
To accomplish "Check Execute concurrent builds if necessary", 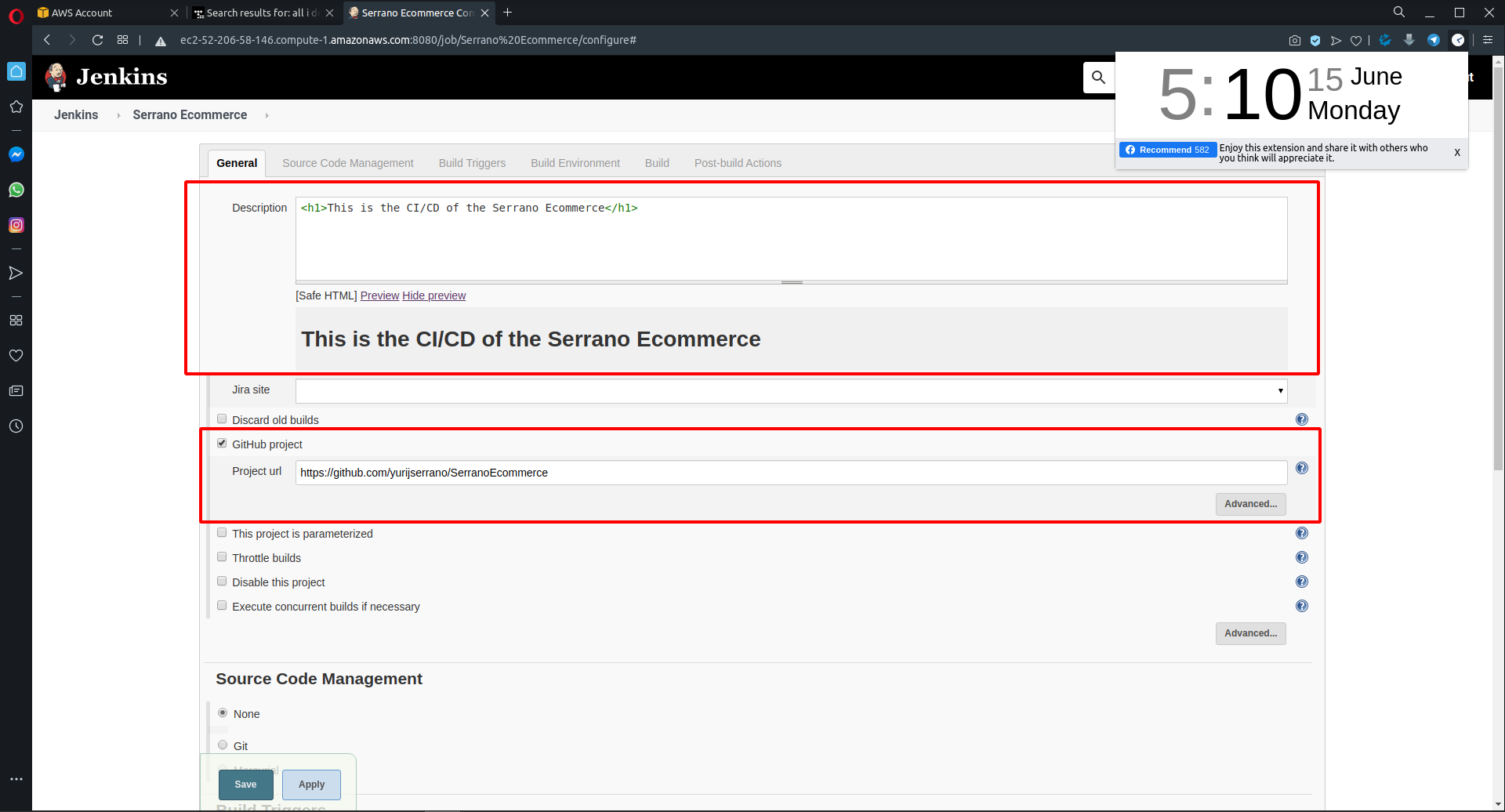I will click(222, 606).
